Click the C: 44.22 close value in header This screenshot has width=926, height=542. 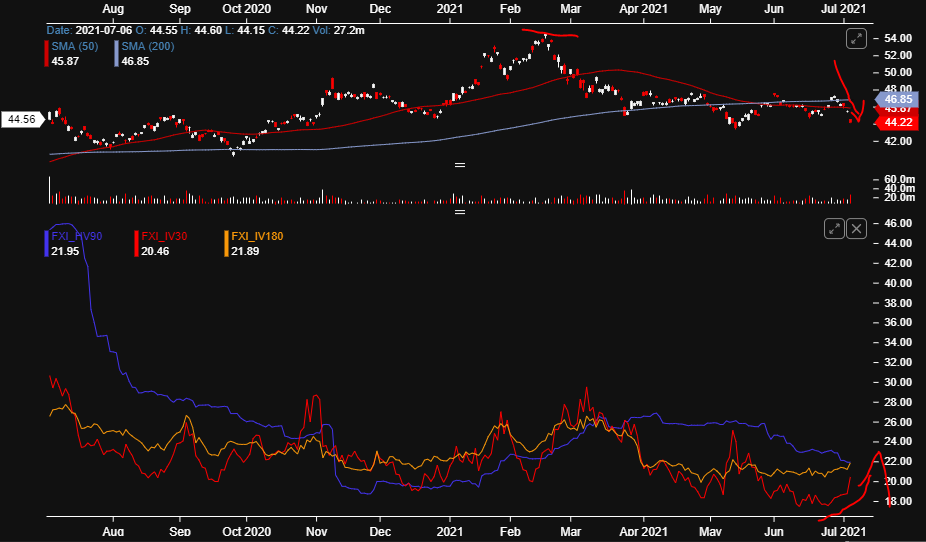[x=289, y=30]
